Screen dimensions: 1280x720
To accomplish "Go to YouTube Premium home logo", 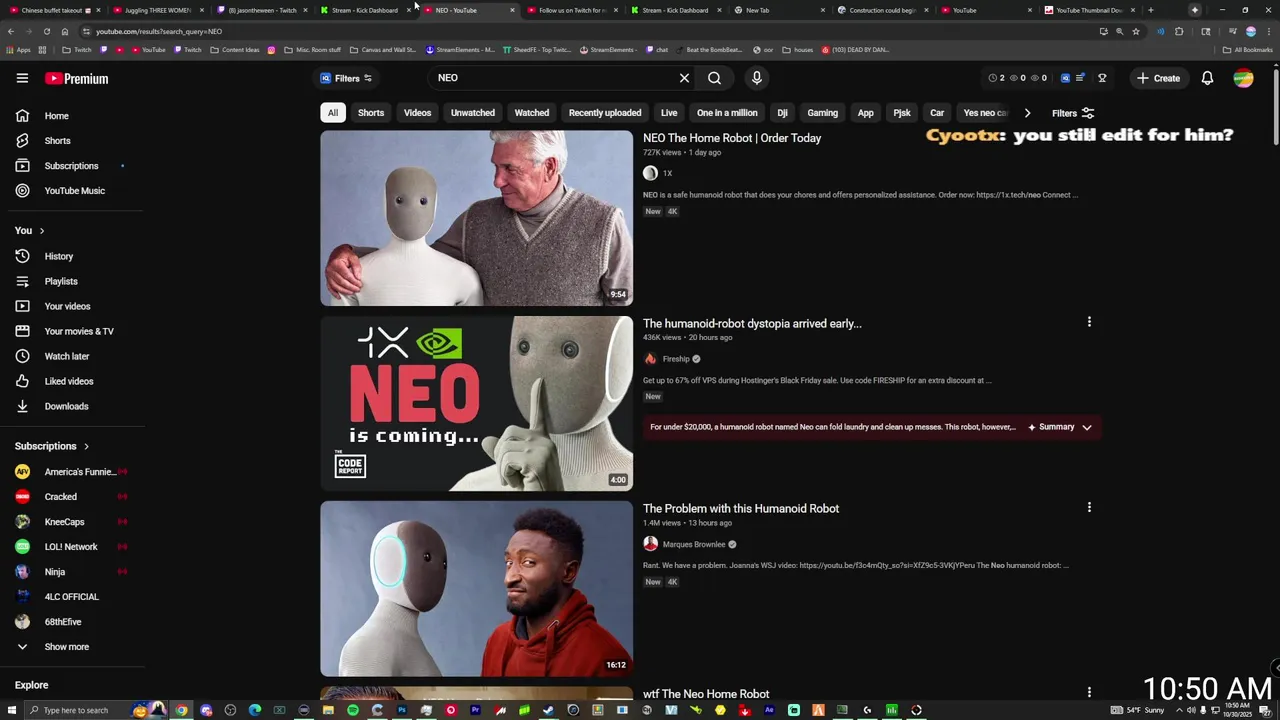I will coord(76,78).
